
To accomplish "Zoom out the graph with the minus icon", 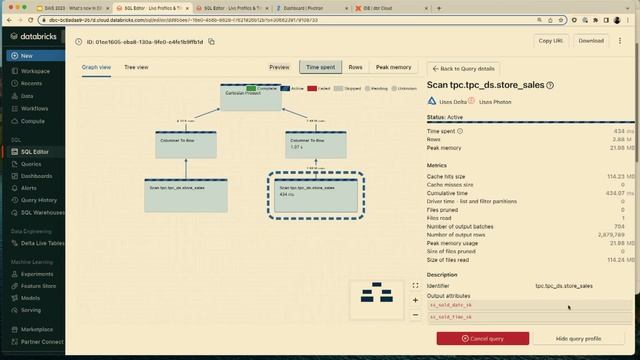I will (x=415, y=315).
